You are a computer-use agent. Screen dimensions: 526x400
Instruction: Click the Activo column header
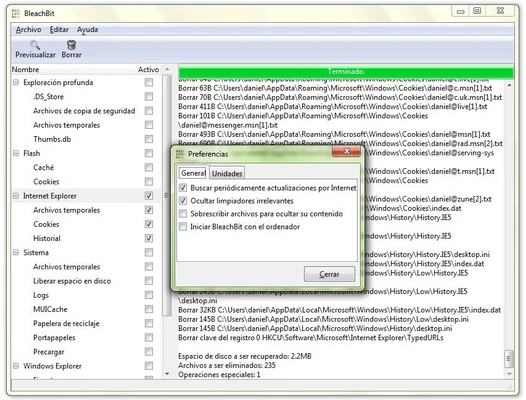coord(148,69)
